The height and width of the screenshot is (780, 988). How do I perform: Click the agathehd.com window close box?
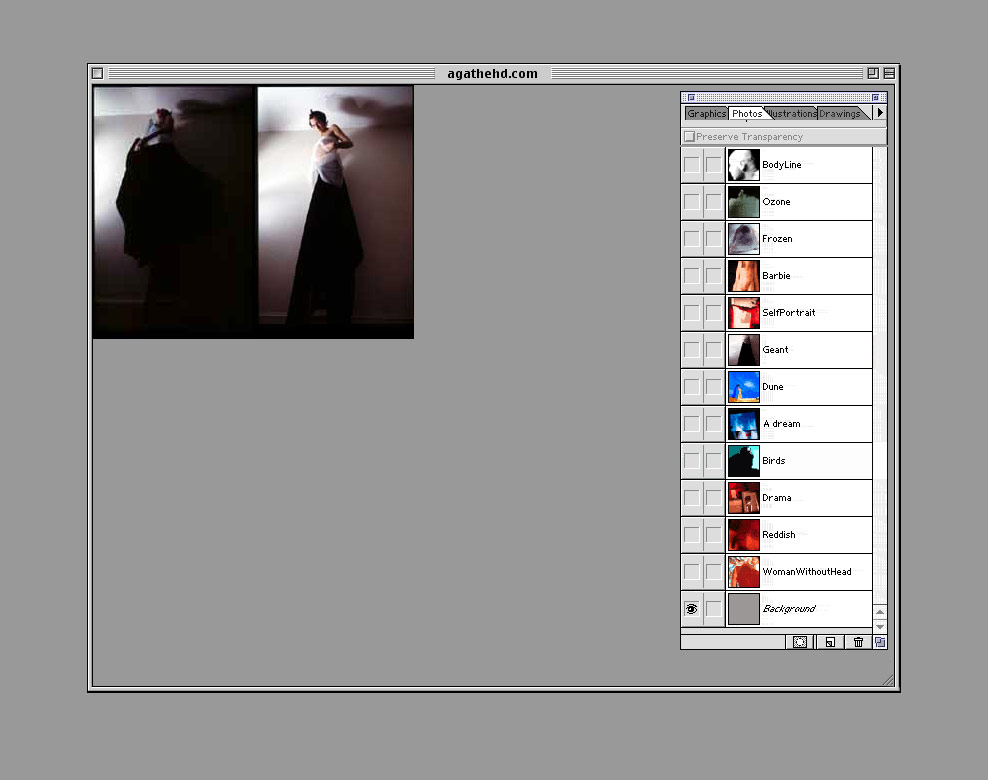click(98, 73)
